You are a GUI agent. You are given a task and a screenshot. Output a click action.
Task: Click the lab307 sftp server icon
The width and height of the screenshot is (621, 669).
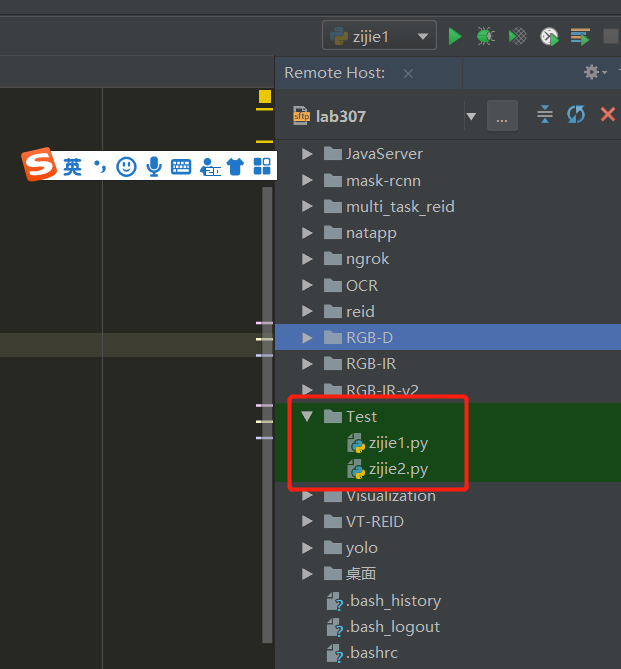(301, 116)
